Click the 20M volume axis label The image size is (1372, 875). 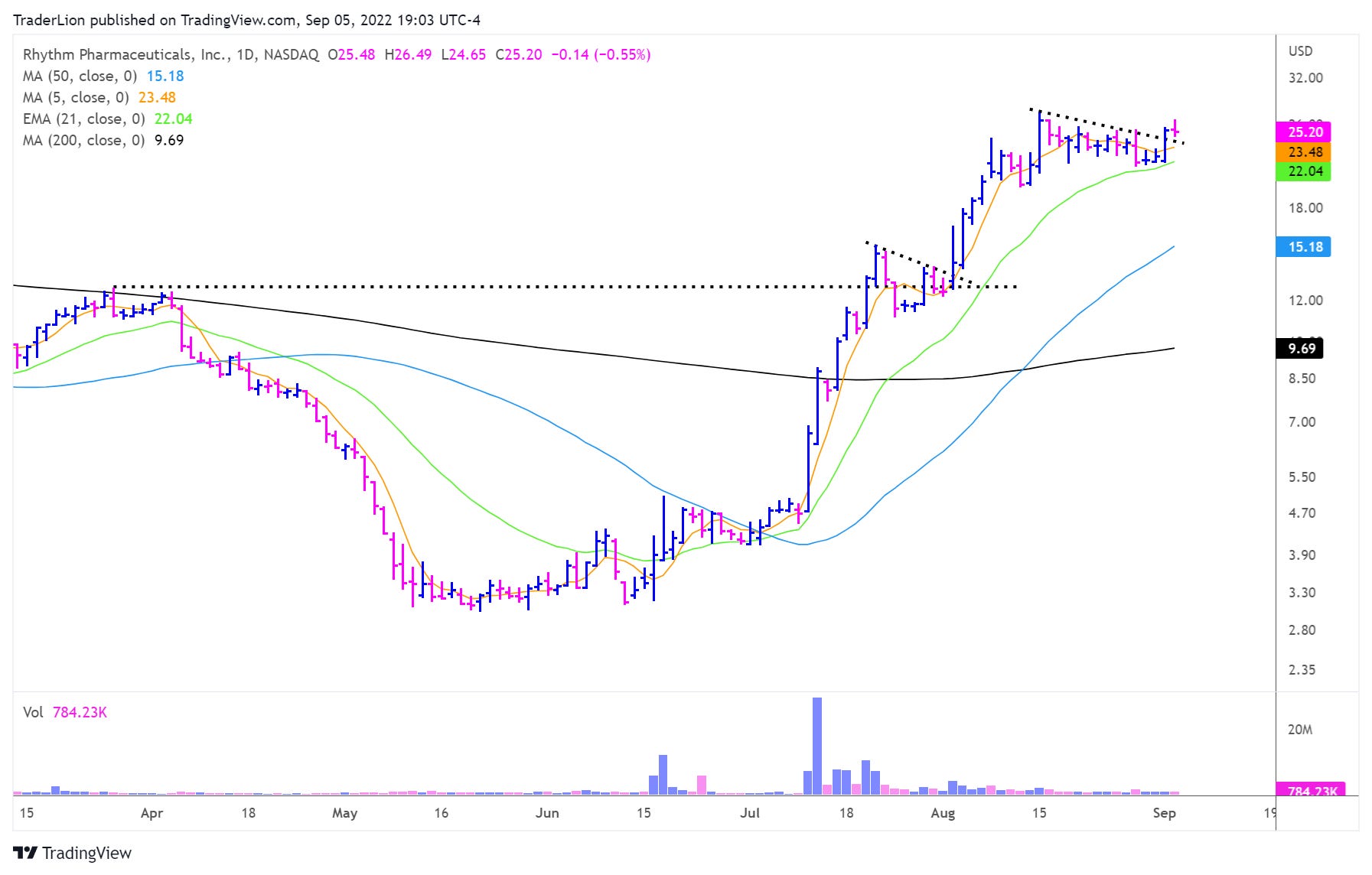coord(1300,730)
